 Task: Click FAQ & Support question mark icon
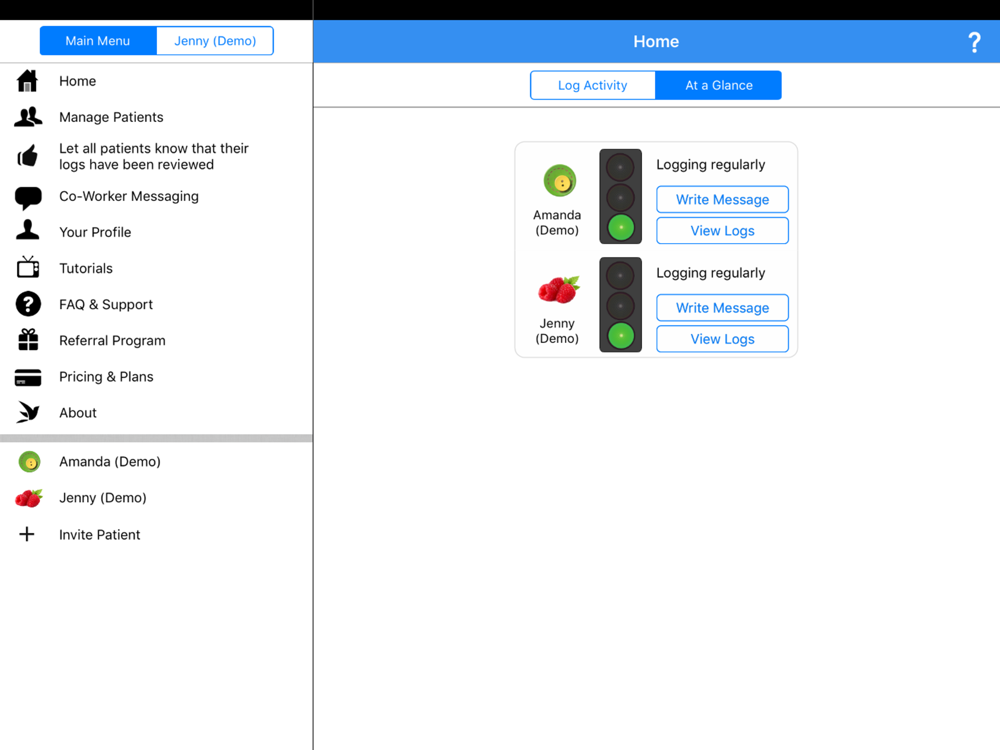click(28, 304)
